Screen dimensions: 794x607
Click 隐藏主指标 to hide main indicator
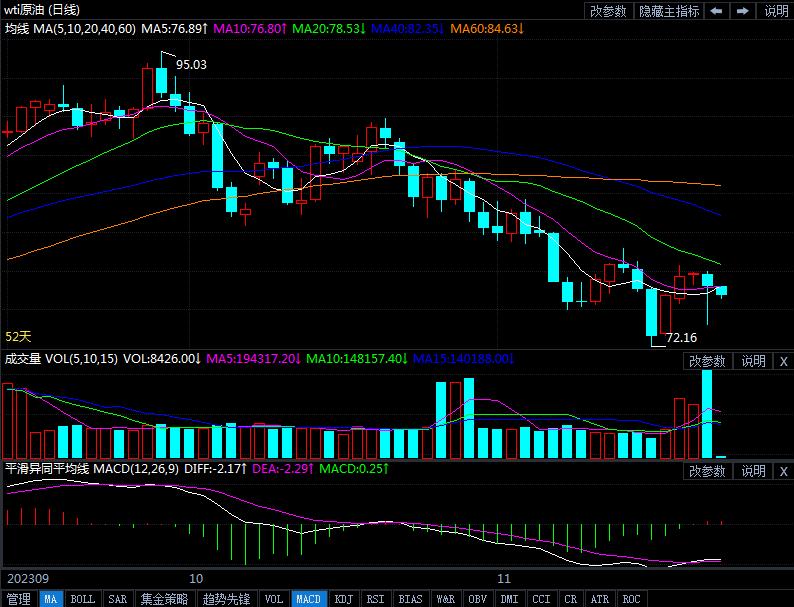(x=669, y=11)
